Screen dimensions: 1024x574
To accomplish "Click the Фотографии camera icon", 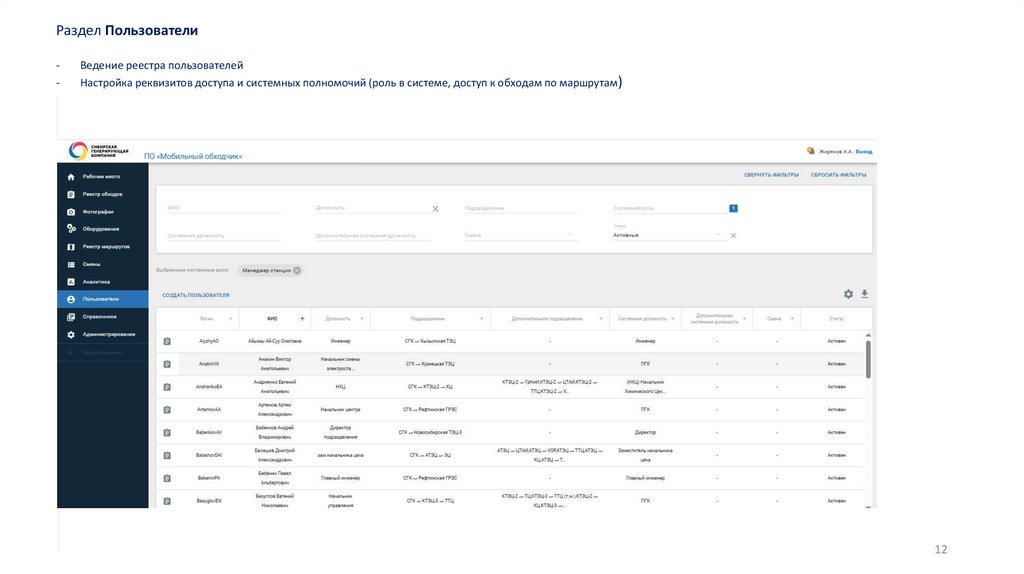I will coord(71,212).
